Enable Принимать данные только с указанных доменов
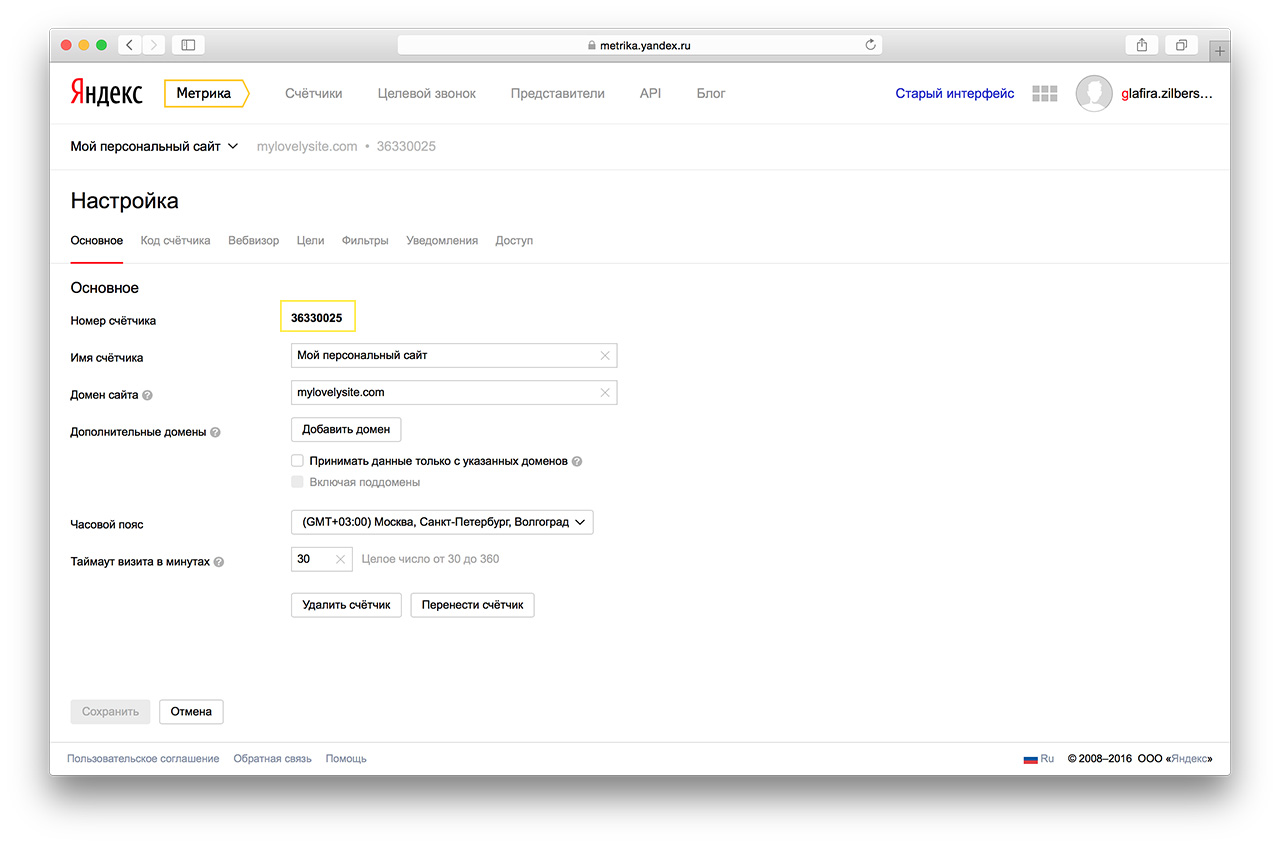The image size is (1280, 846). click(297, 461)
